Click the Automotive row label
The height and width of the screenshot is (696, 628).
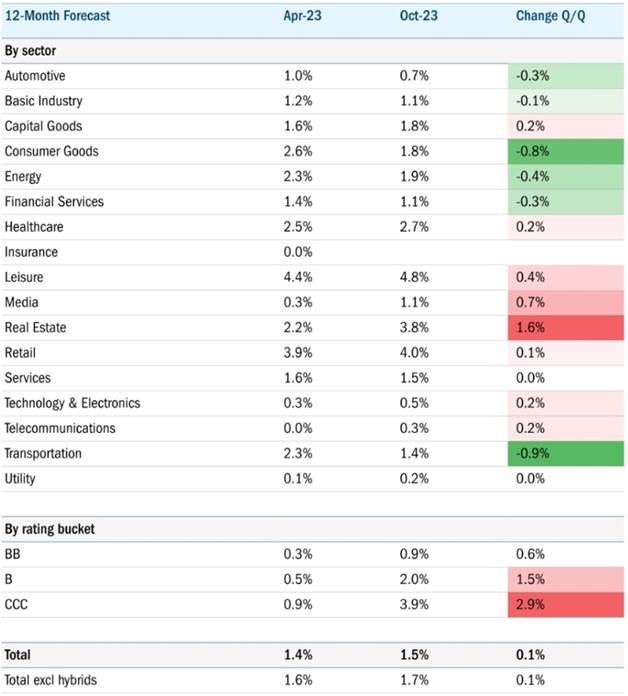point(35,76)
